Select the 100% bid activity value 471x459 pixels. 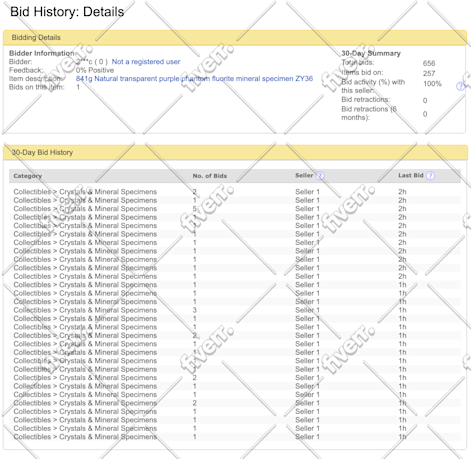point(432,84)
